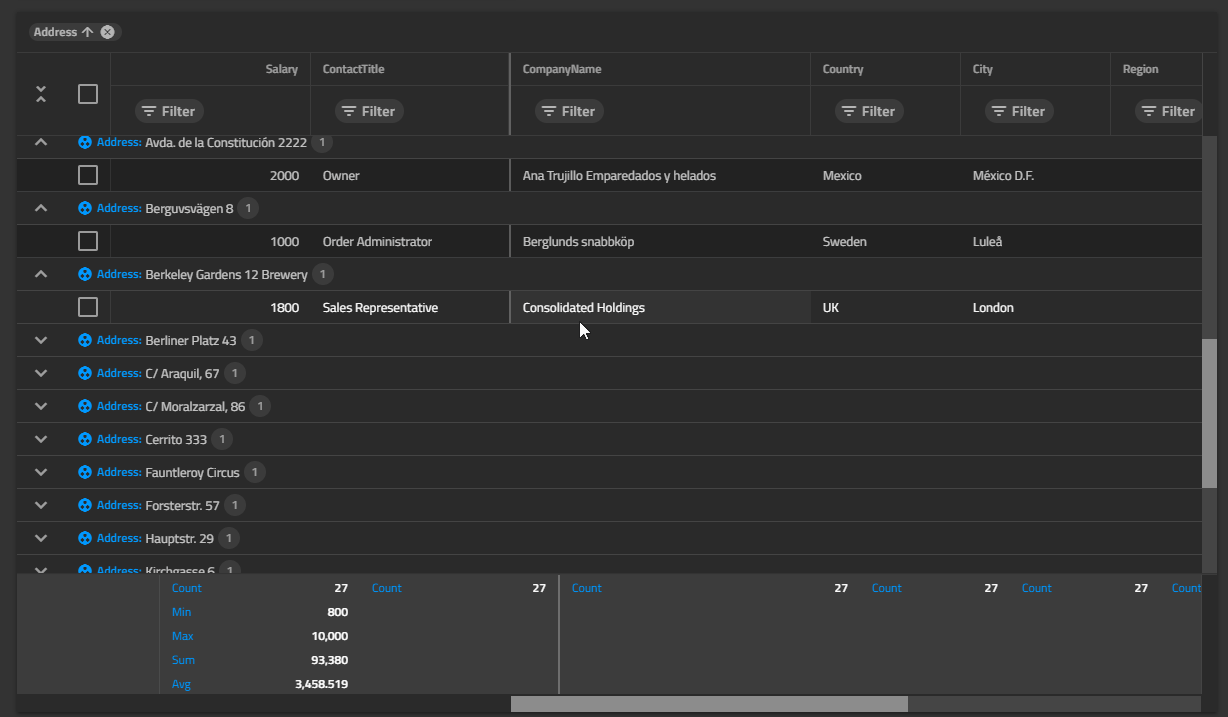This screenshot has height=717, width=1228.
Task: Click the Count summary link under CompanyName
Action: coord(586,587)
